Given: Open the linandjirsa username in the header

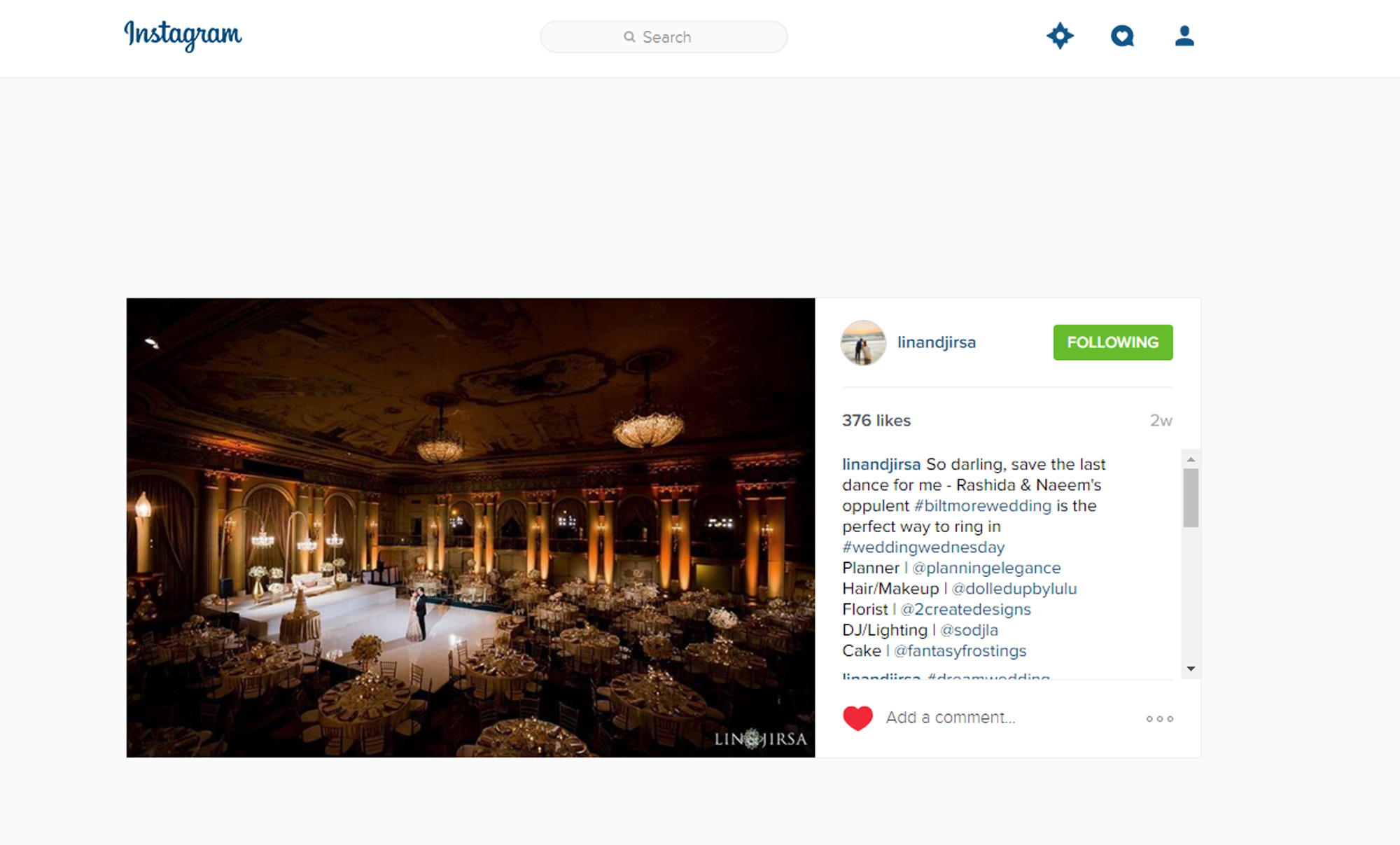Looking at the screenshot, I should (936, 342).
